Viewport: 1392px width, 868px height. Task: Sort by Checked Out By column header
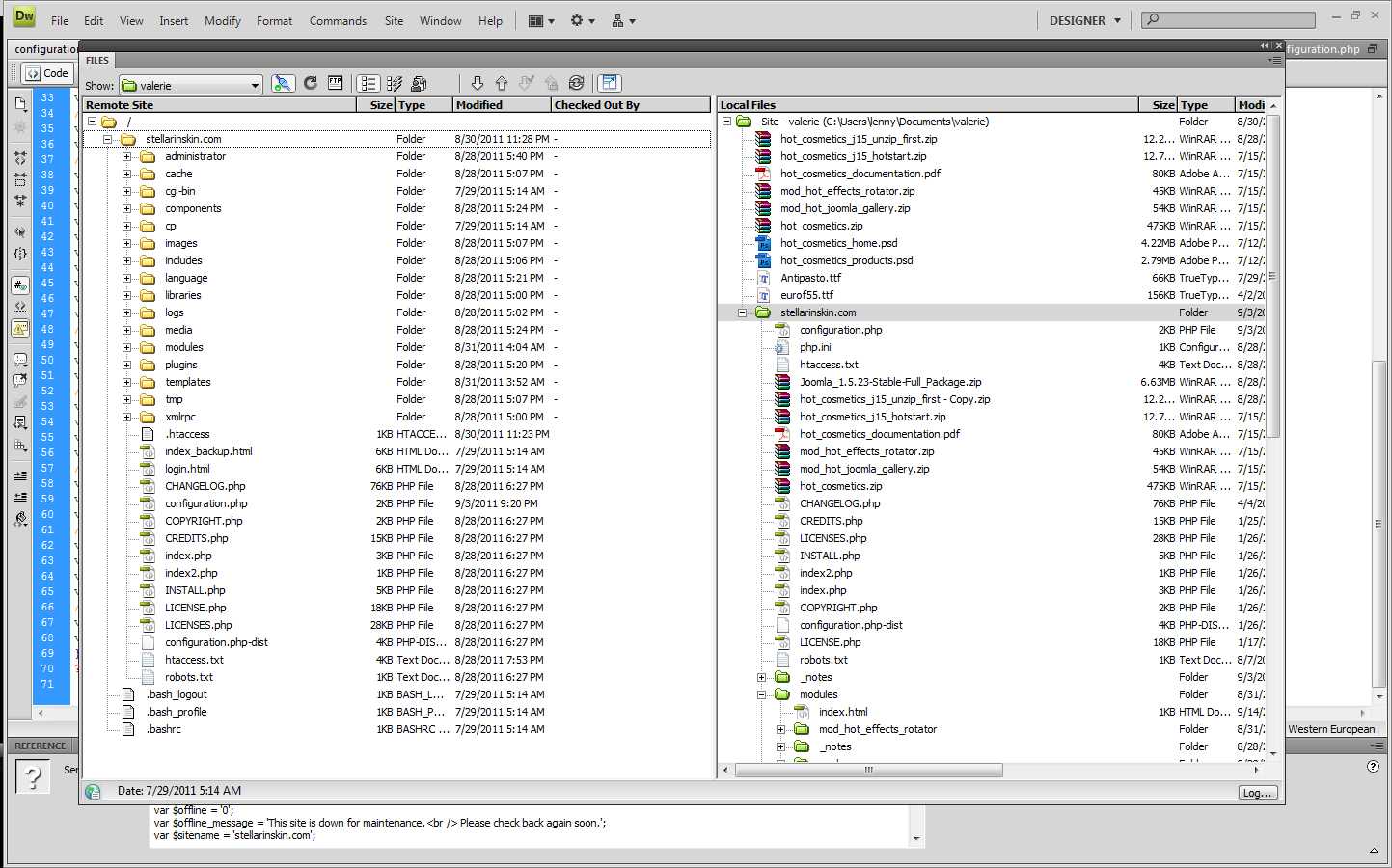pyautogui.click(x=630, y=105)
